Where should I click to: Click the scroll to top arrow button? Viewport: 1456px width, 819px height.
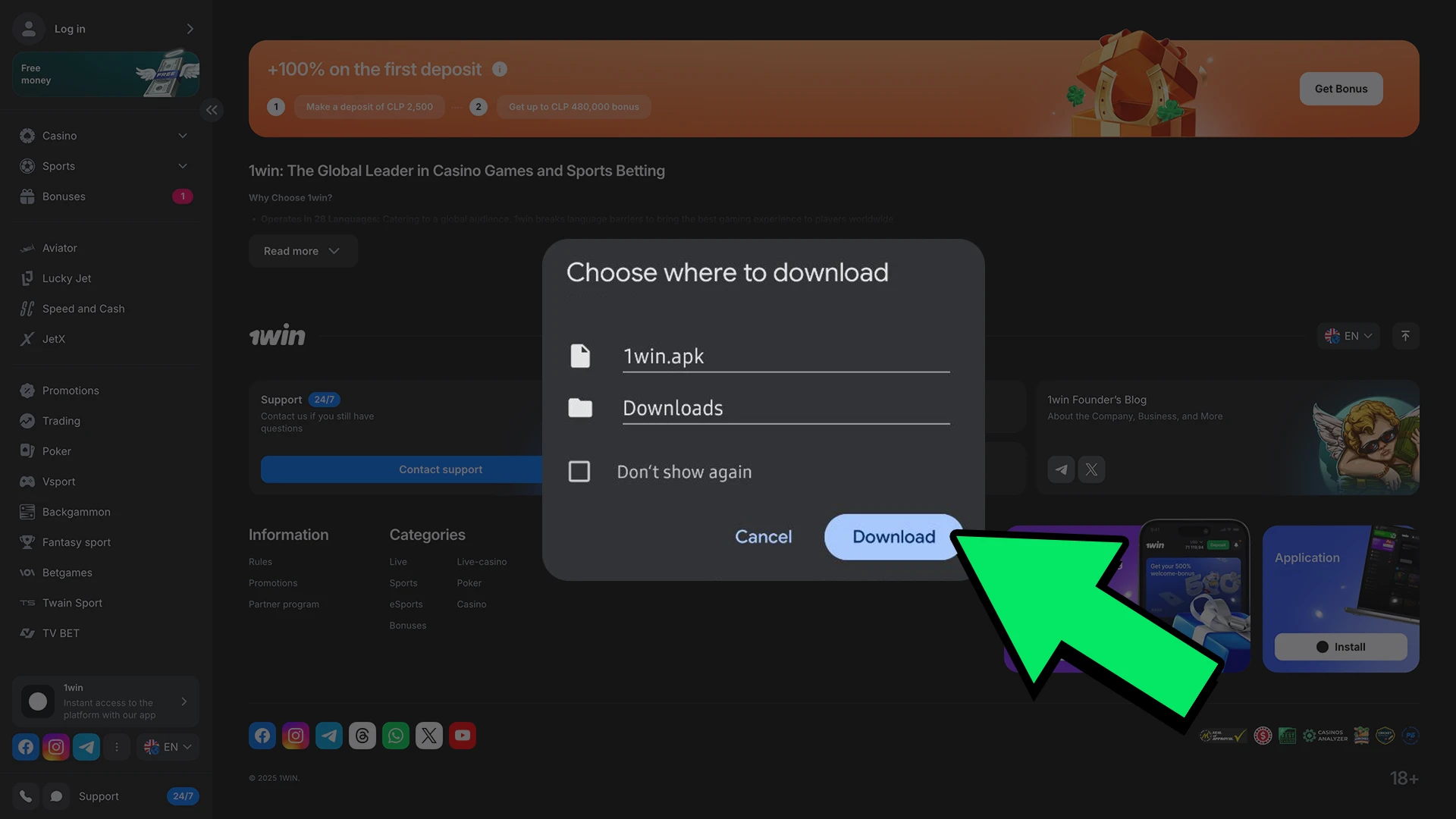[x=1405, y=336]
